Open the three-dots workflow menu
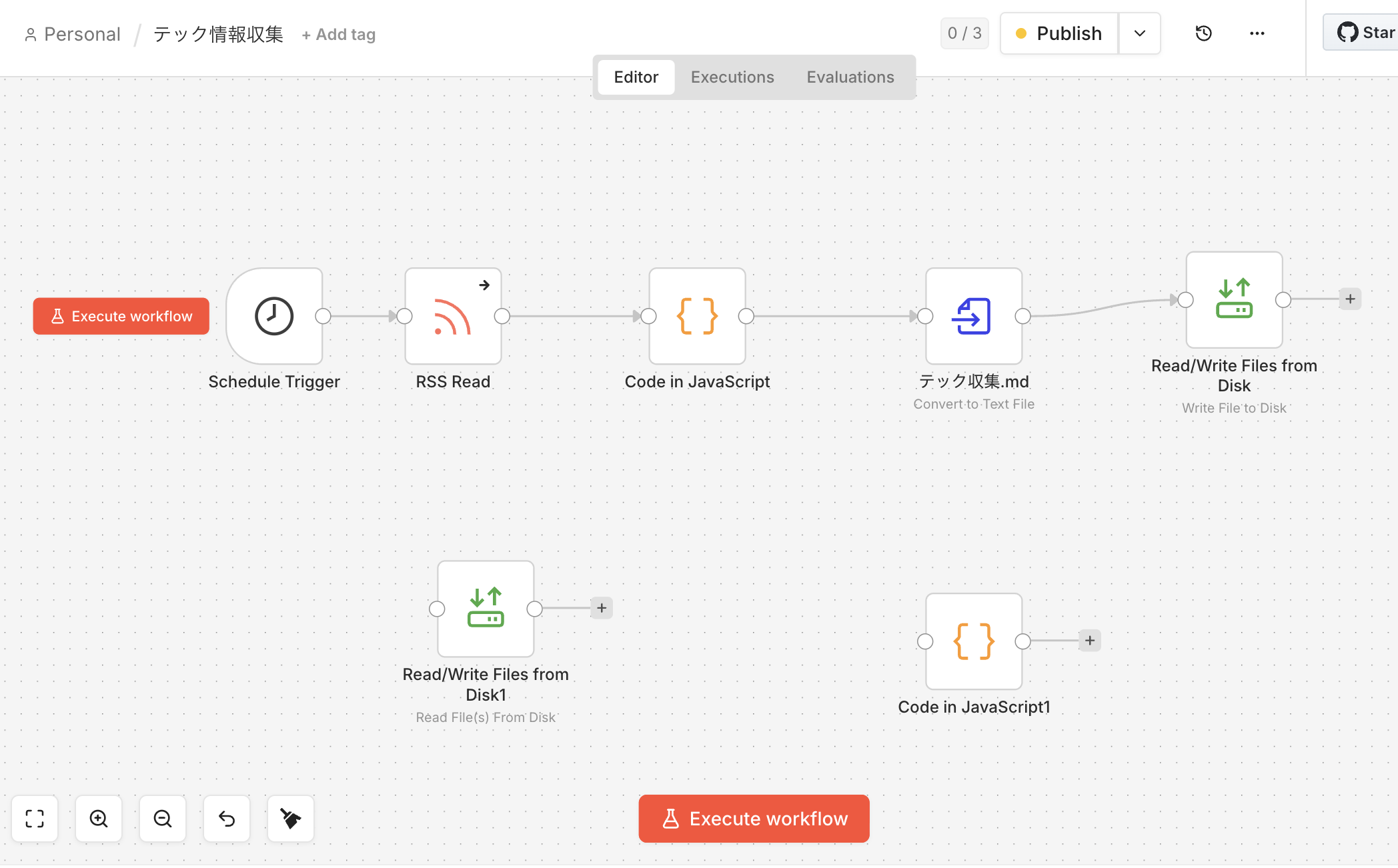The width and height of the screenshot is (1398, 868). (1257, 33)
